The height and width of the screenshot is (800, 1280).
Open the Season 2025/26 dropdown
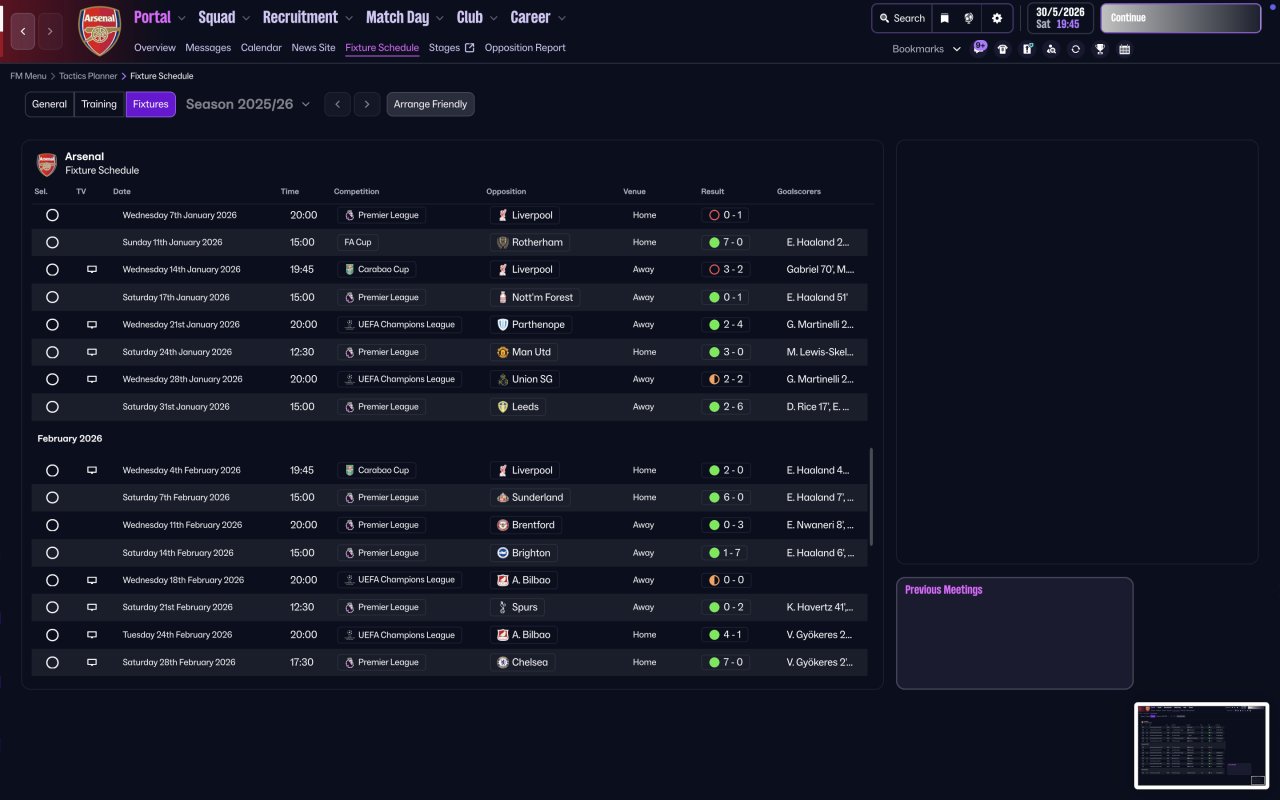248,104
